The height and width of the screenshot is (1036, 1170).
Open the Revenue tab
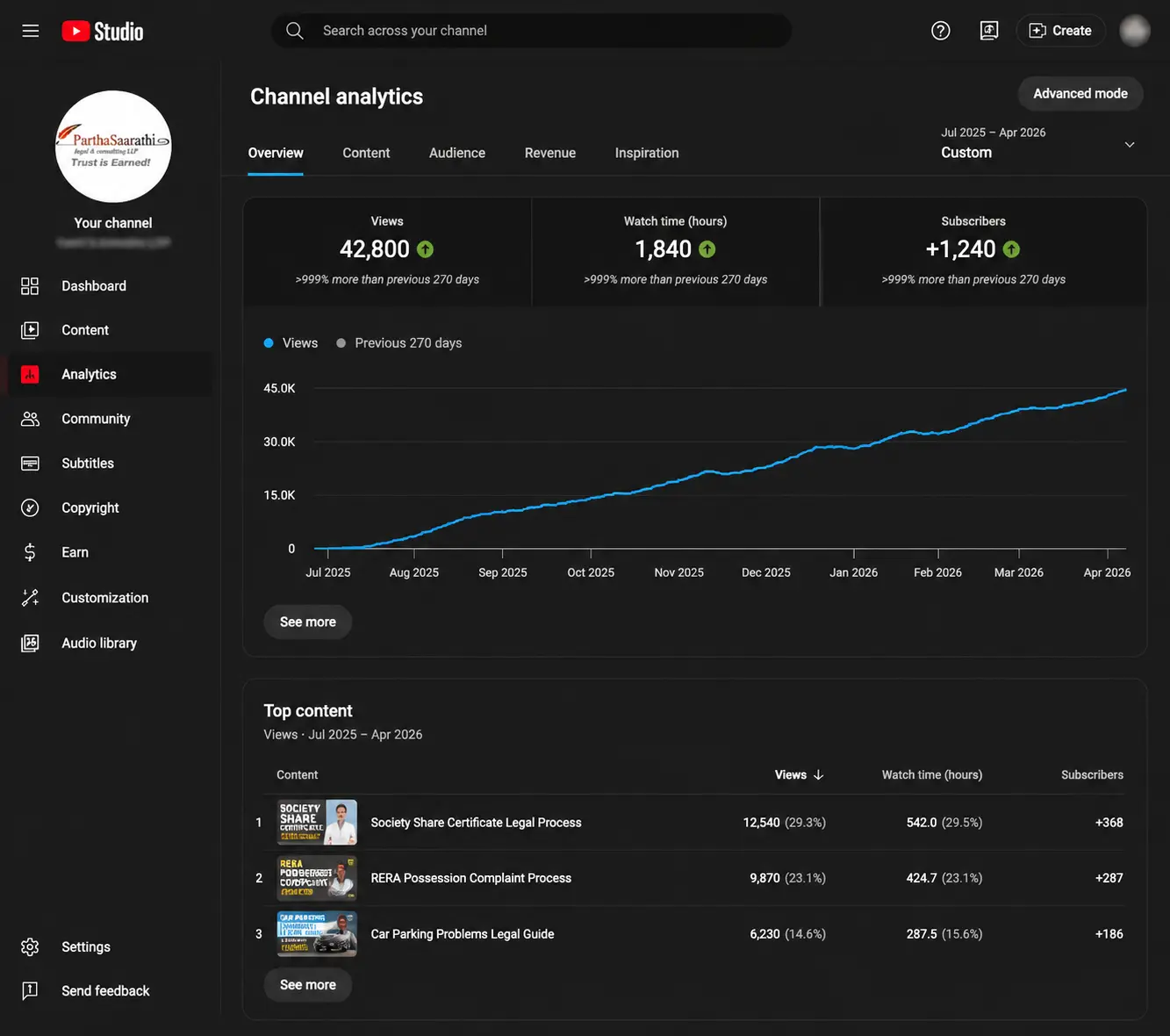(550, 153)
